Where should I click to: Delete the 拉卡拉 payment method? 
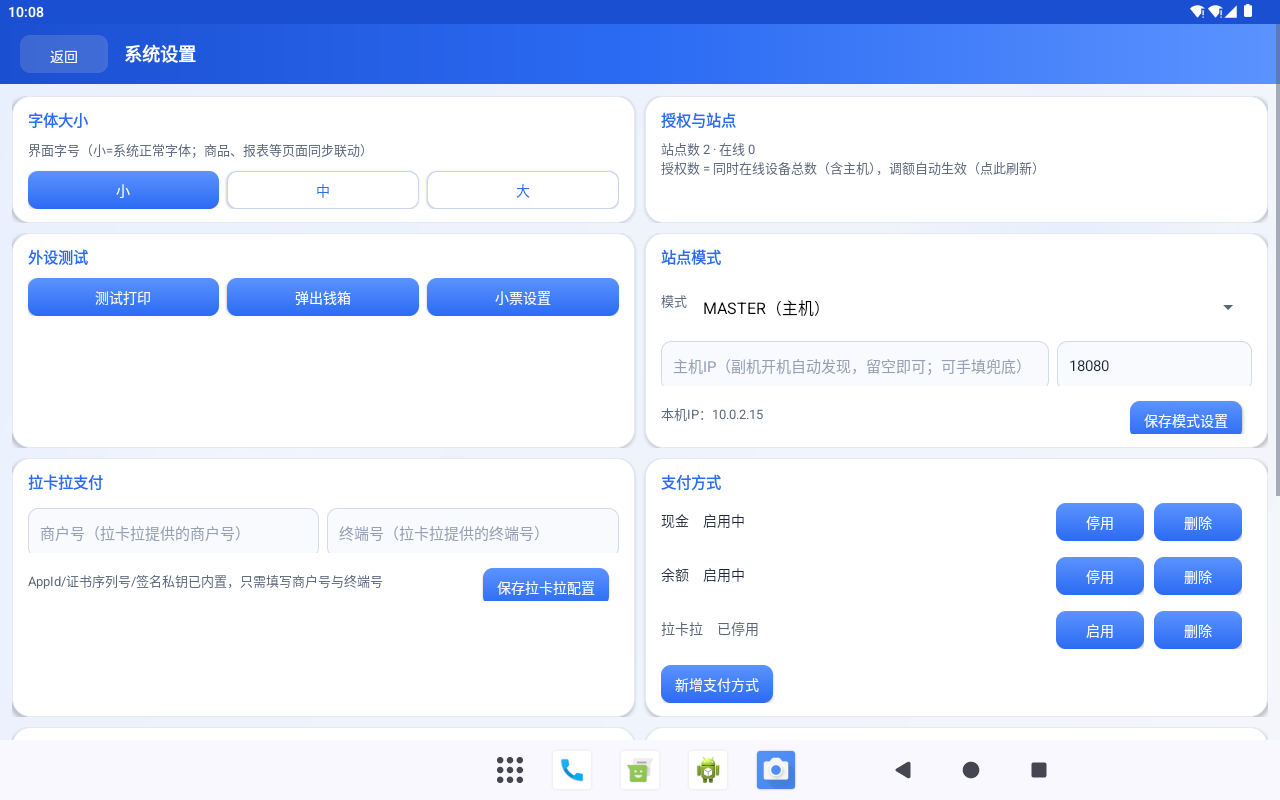tap(1198, 630)
